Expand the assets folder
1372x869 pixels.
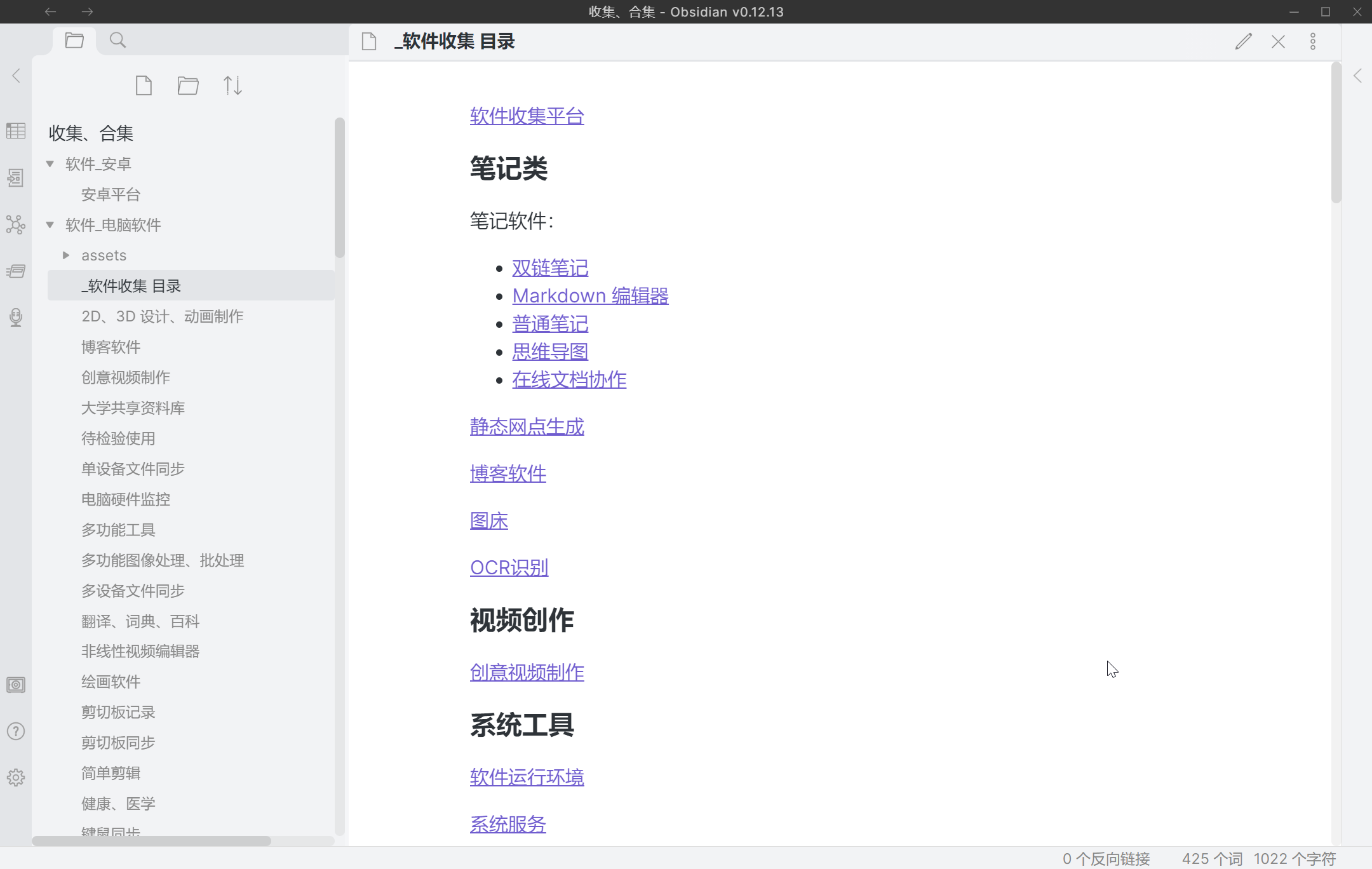click(66, 255)
